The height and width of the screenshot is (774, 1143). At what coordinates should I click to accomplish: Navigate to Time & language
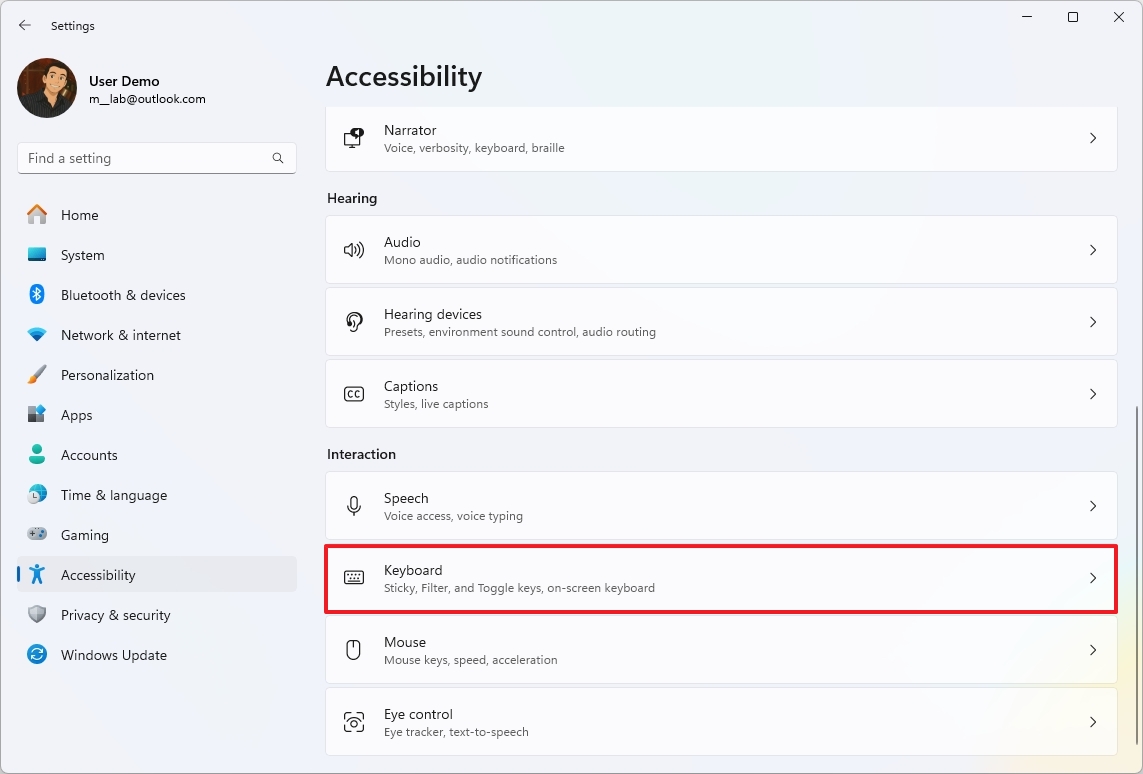coord(113,495)
